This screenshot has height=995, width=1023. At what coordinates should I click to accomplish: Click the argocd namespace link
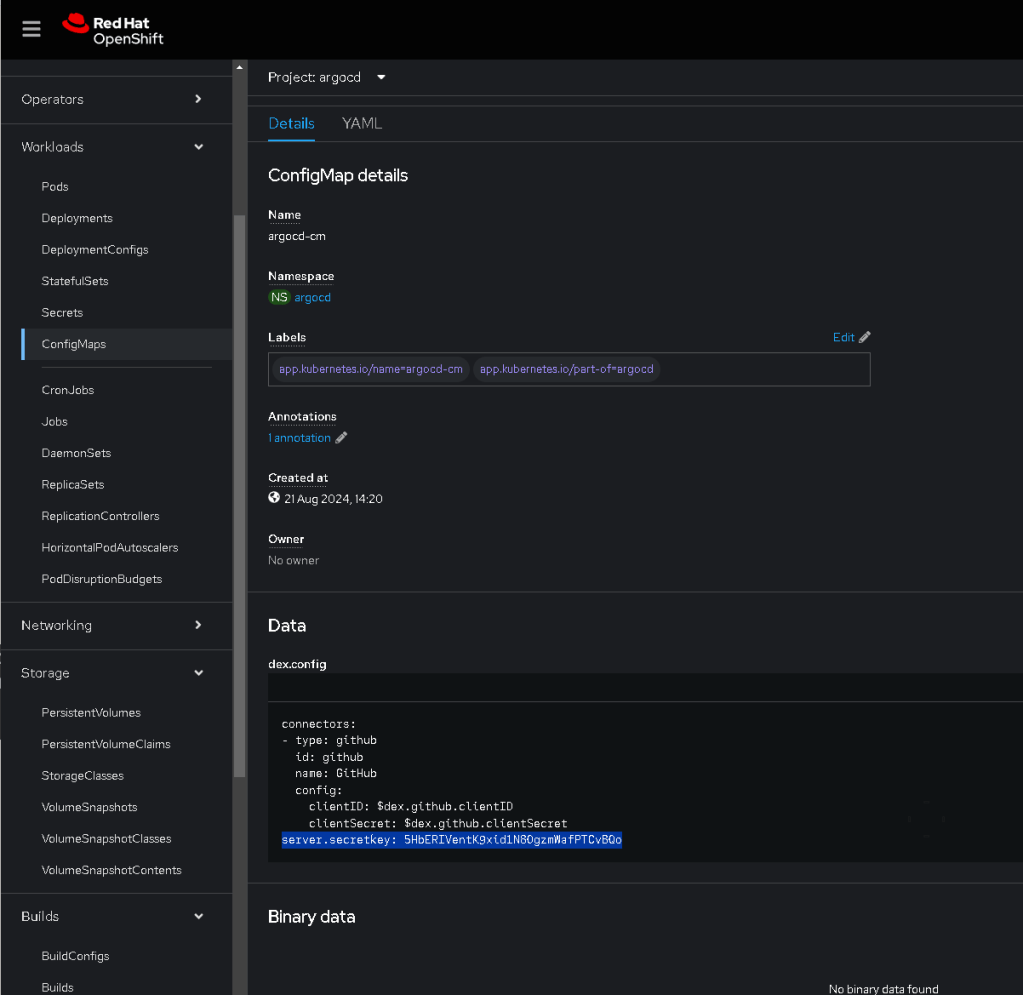coord(313,298)
